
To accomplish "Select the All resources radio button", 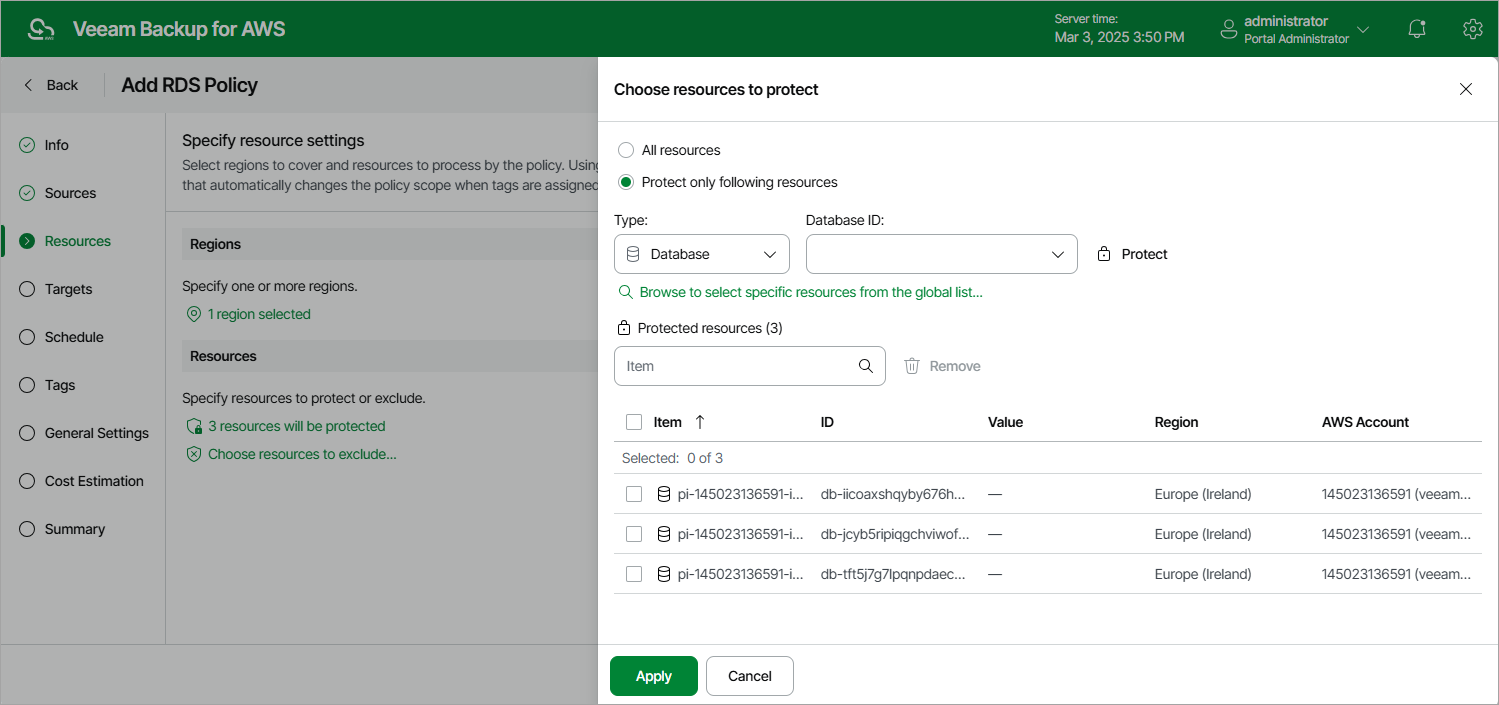I will click(626, 150).
